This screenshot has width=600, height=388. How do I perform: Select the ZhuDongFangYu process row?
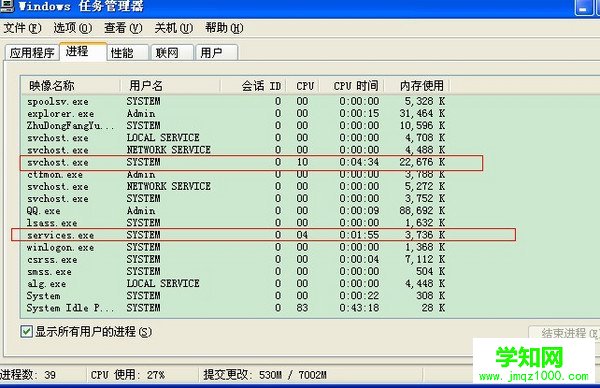click(x=235, y=126)
